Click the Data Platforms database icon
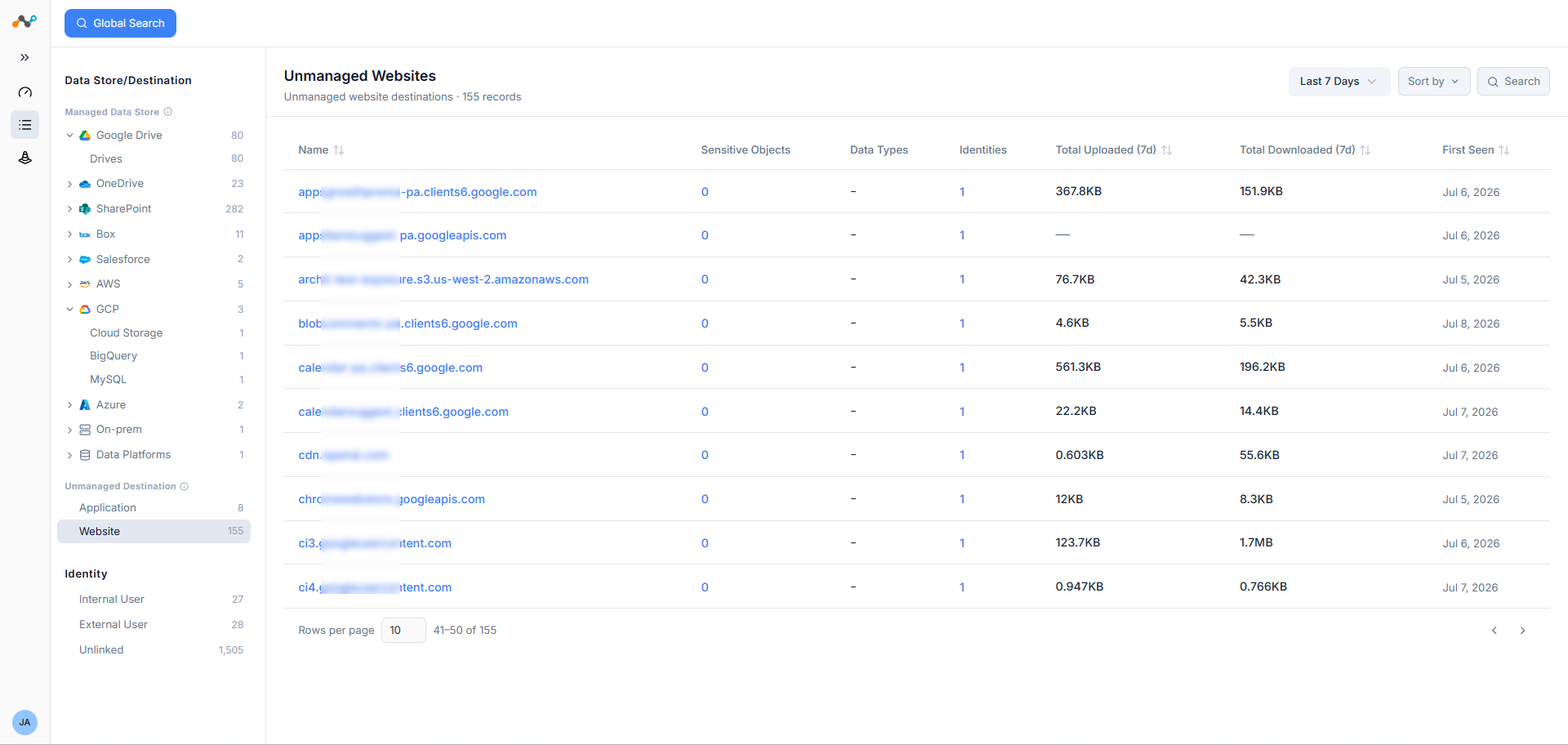The height and width of the screenshot is (745, 1568). pos(85,455)
